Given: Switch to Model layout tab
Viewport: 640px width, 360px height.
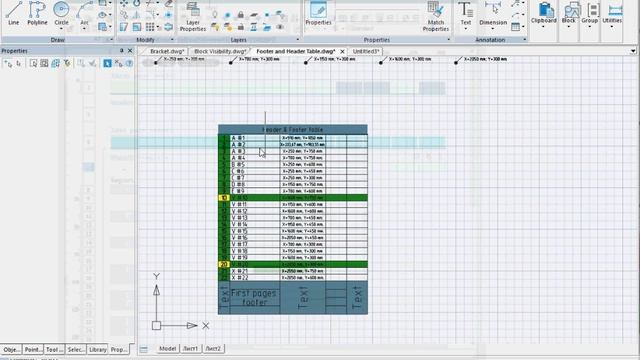Looking at the screenshot, I should point(167,349).
